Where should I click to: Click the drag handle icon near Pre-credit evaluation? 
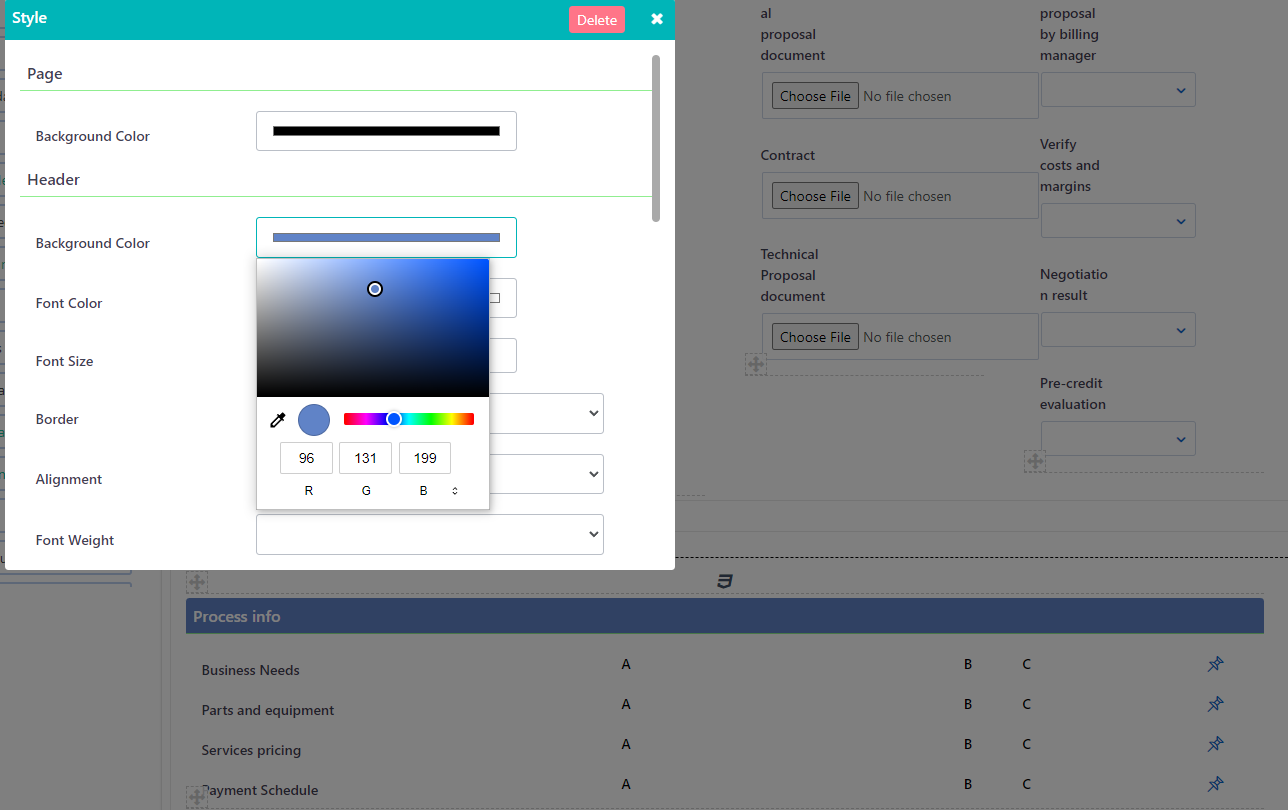click(1036, 462)
